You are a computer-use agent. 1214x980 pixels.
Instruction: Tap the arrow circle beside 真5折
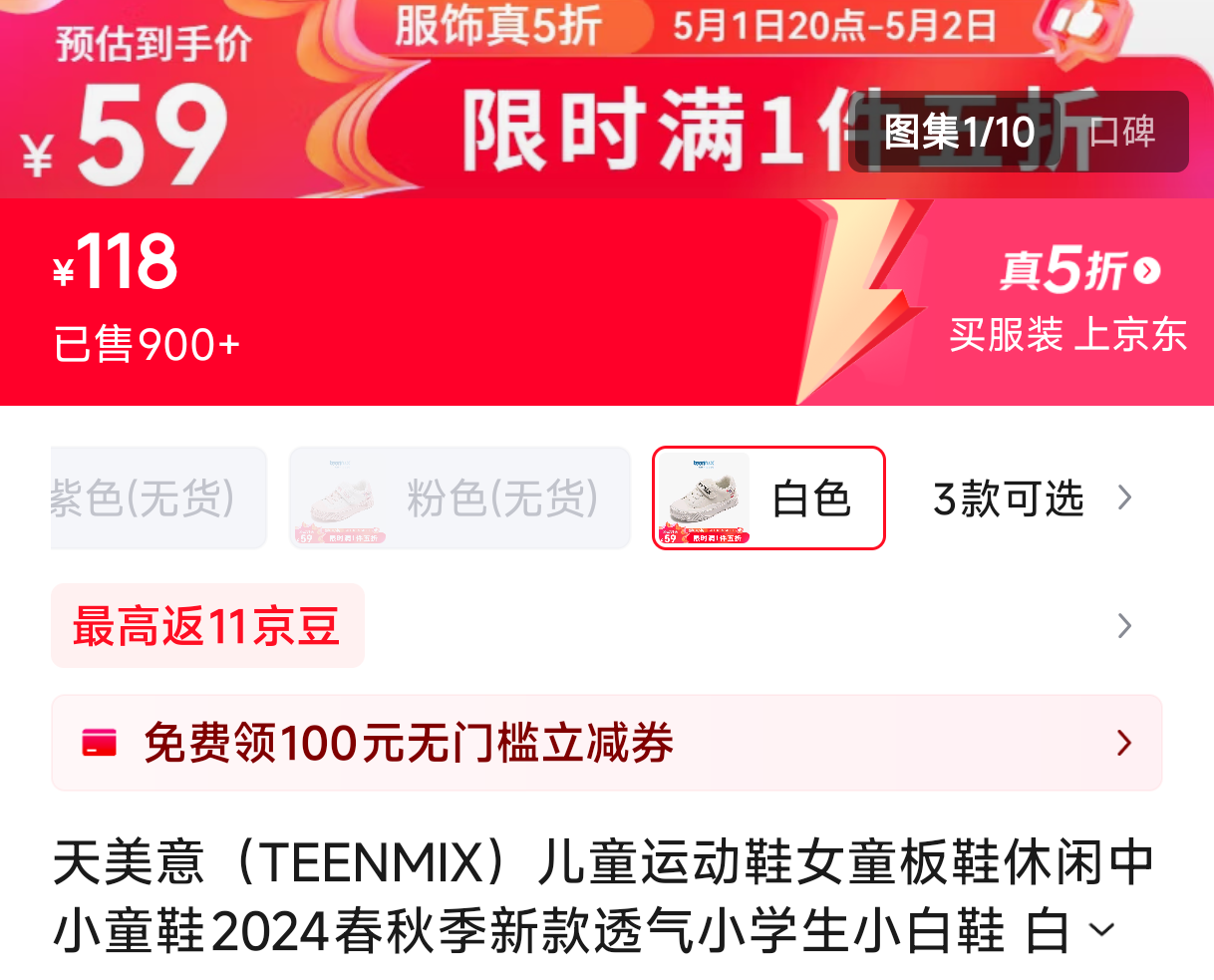(1147, 270)
